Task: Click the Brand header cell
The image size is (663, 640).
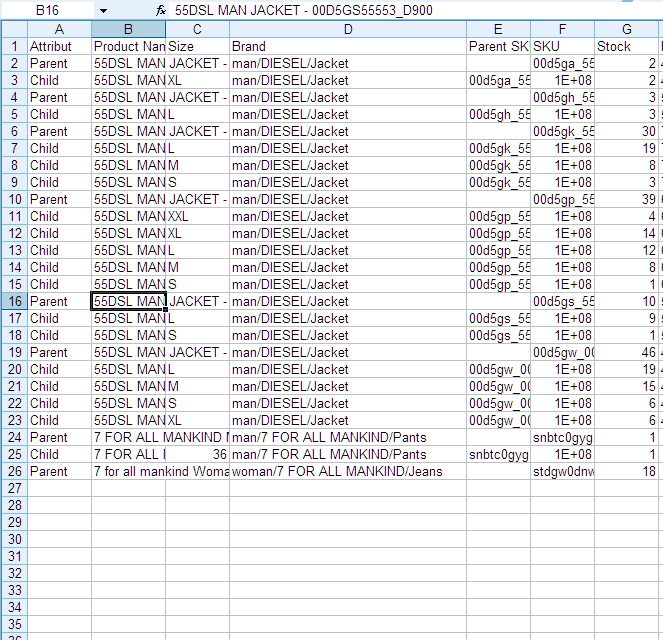Action: (x=348, y=46)
